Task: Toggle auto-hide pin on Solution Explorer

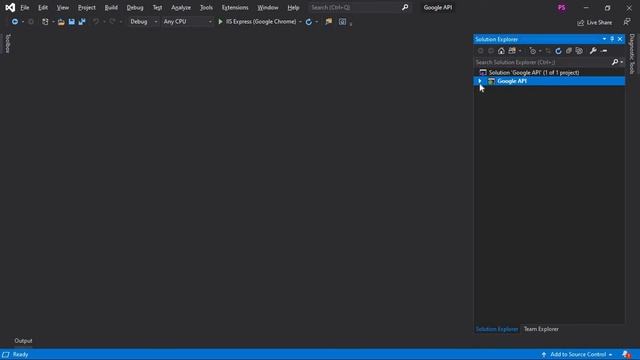Action: point(612,39)
